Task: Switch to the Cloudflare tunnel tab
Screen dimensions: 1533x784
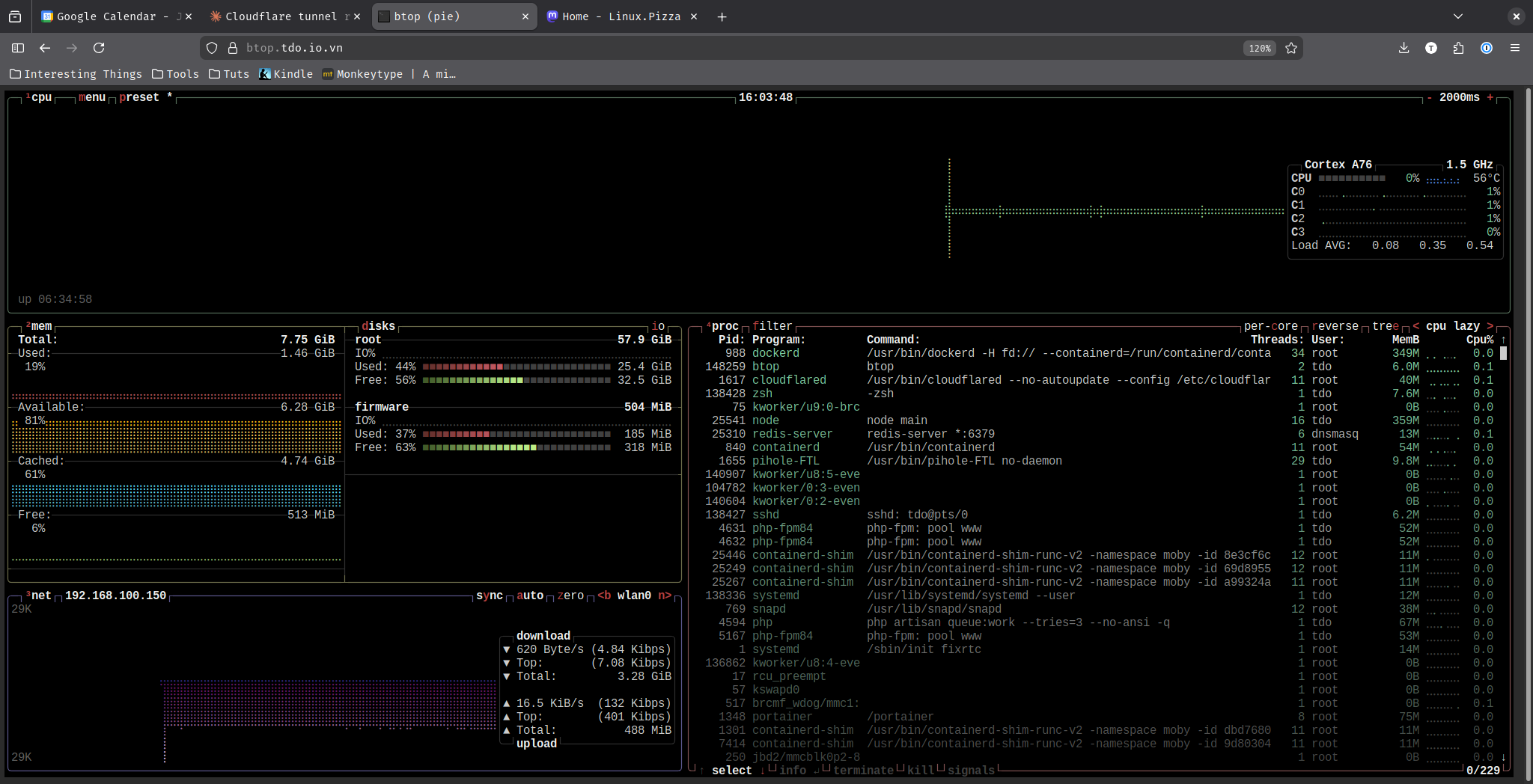Action: coord(281,16)
